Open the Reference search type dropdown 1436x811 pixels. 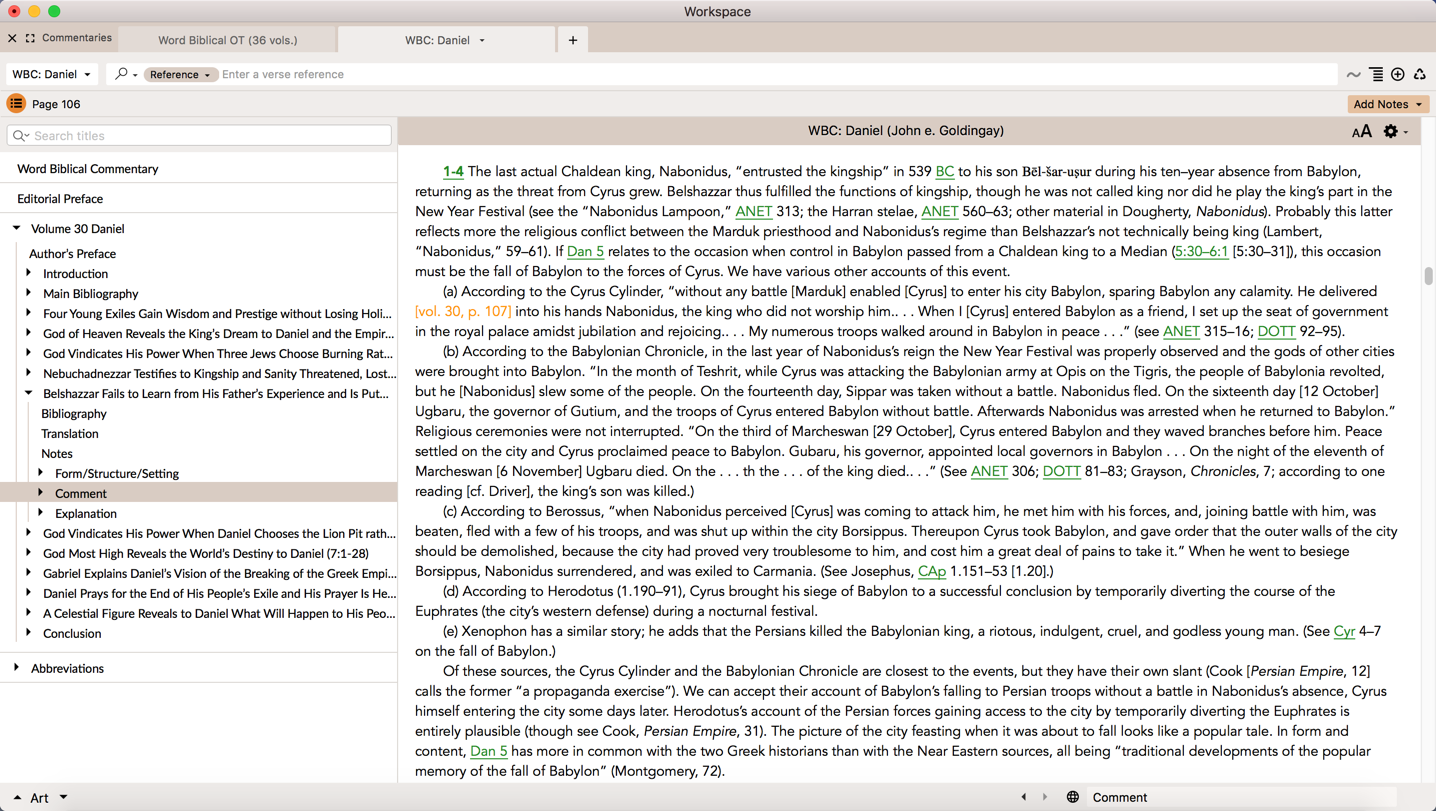[x=179, y=74]
